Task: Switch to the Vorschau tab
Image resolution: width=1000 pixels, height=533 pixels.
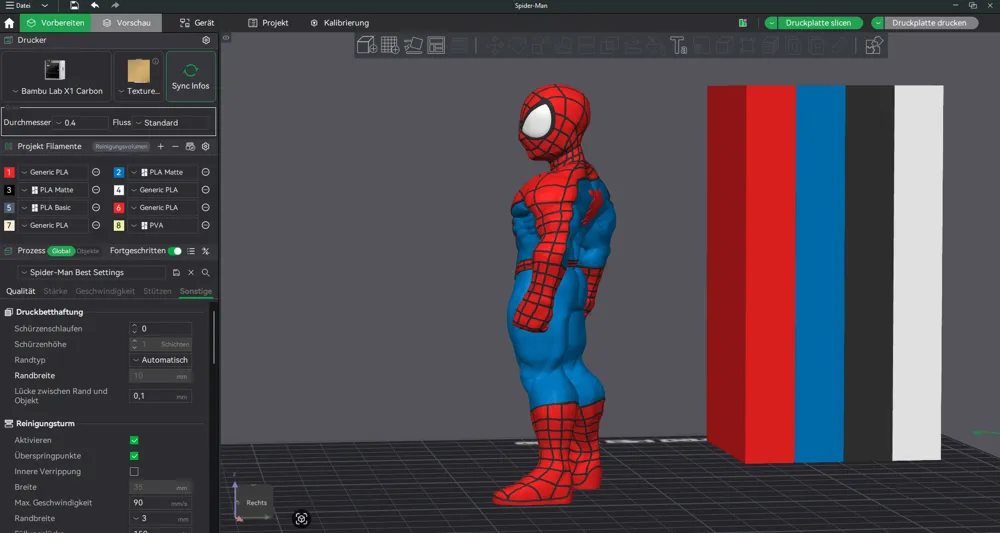Action: click(126, 23)
